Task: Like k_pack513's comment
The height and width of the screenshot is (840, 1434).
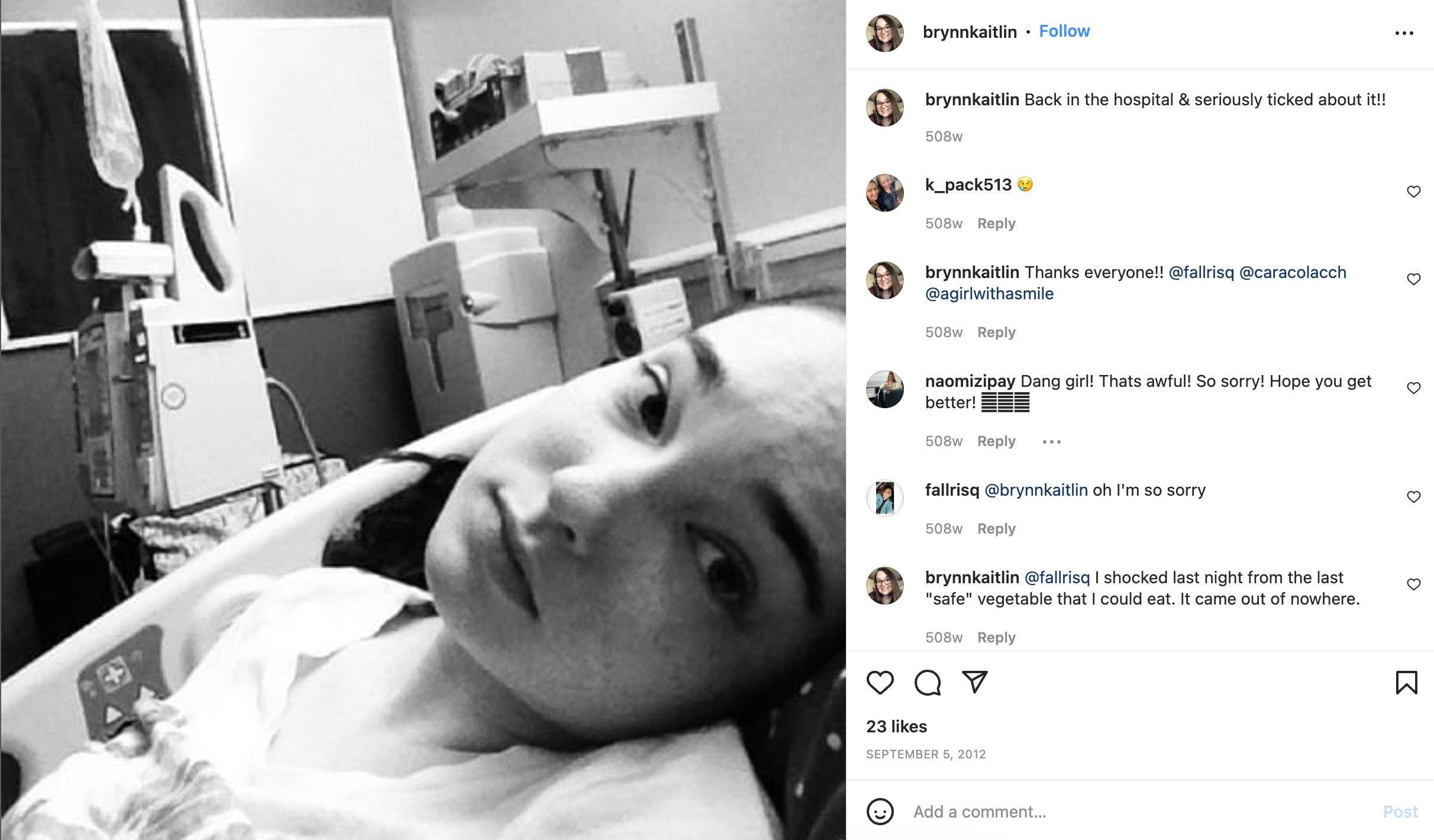Action: pos(1413,192)
